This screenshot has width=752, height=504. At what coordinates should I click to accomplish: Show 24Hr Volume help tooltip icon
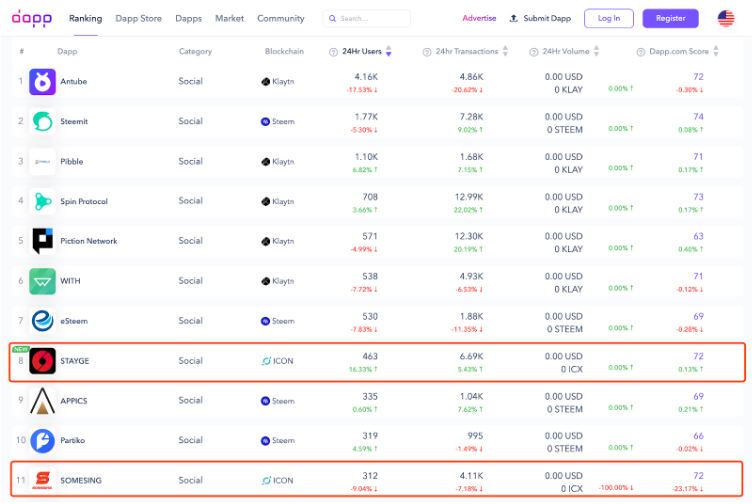(x=533, y=52)
